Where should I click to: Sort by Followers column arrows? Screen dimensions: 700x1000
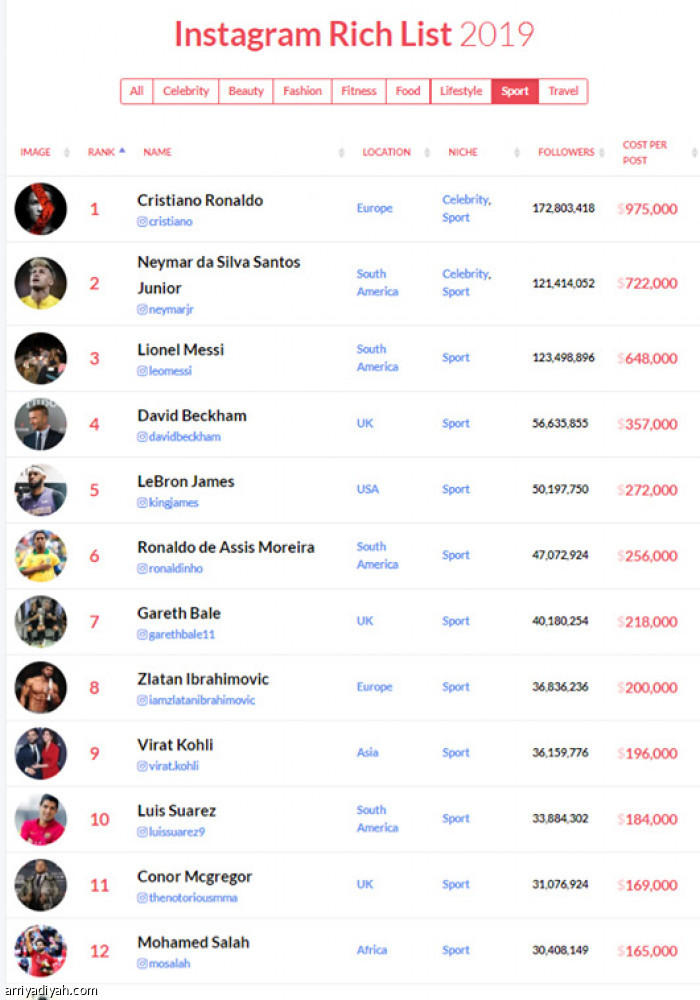click(x=602, y=152)
